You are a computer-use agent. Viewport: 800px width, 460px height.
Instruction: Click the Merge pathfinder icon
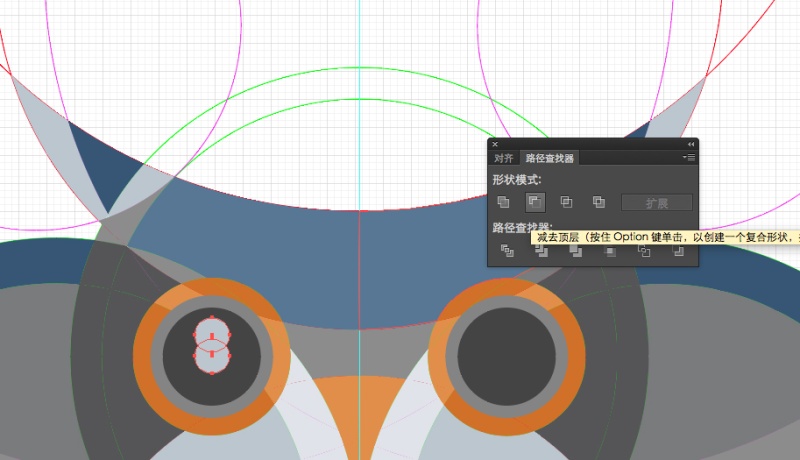point(576,250)
